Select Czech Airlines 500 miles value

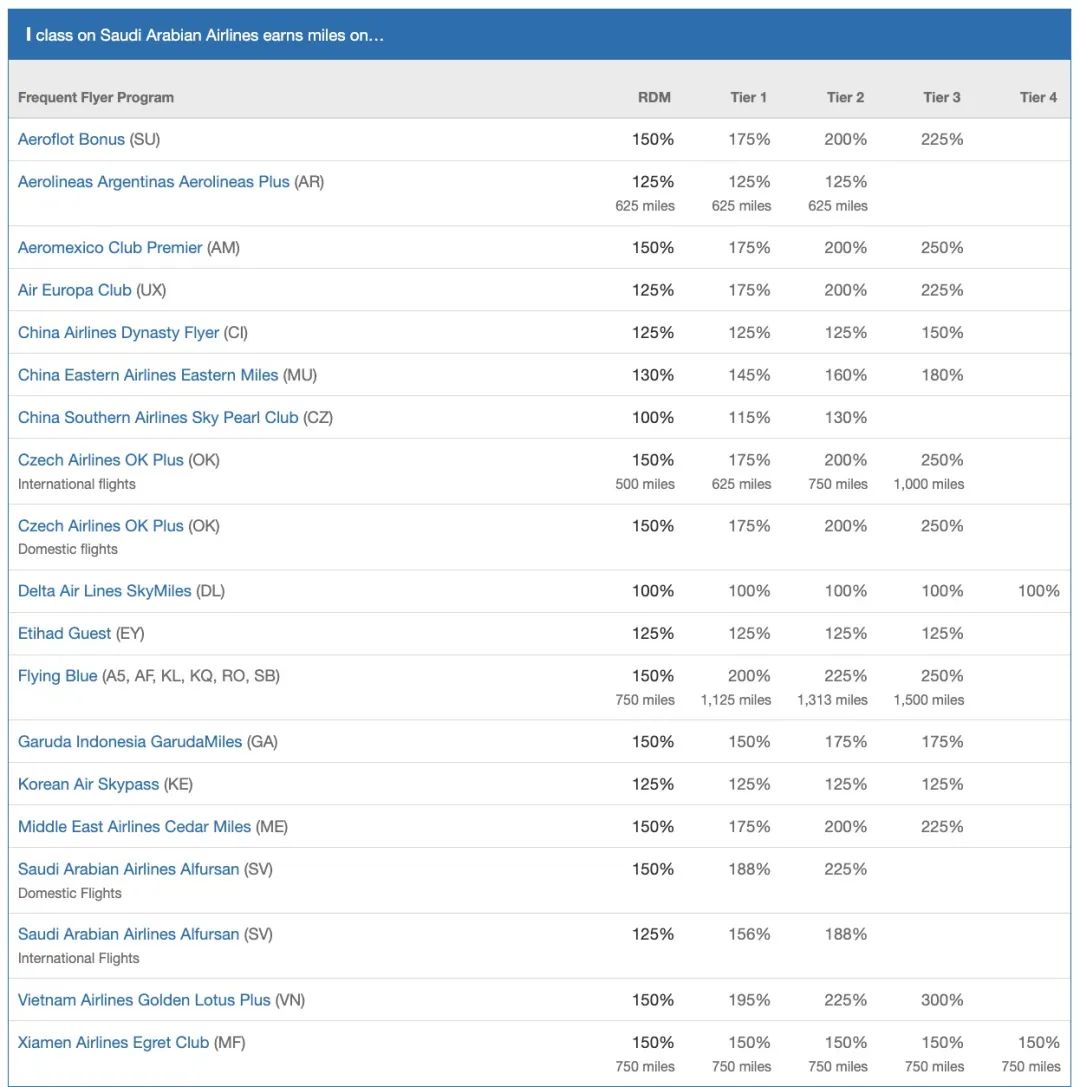point(645,484)
